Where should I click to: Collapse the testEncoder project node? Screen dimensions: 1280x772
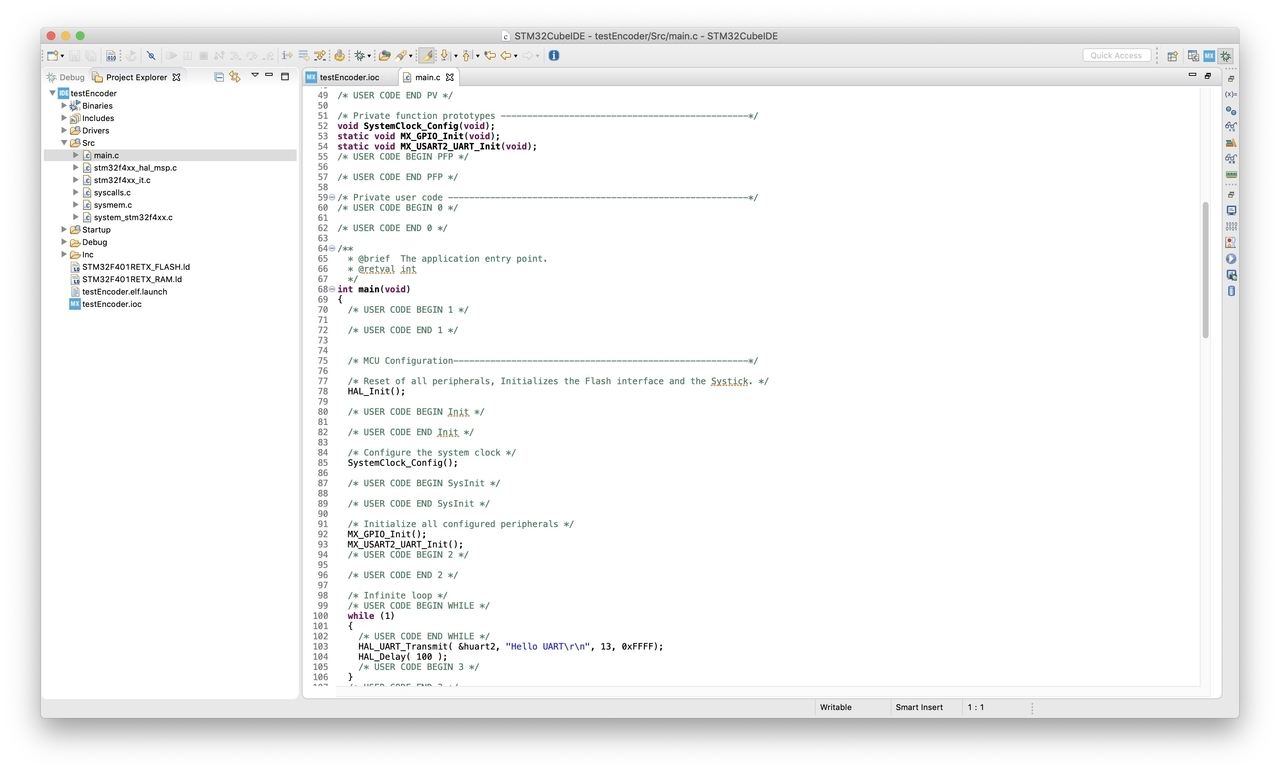point(52,93)
